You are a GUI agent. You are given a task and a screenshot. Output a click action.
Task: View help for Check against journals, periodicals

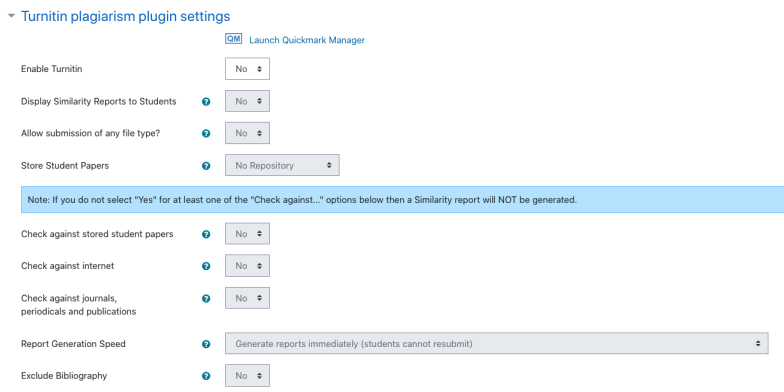(x=206, y=298)
